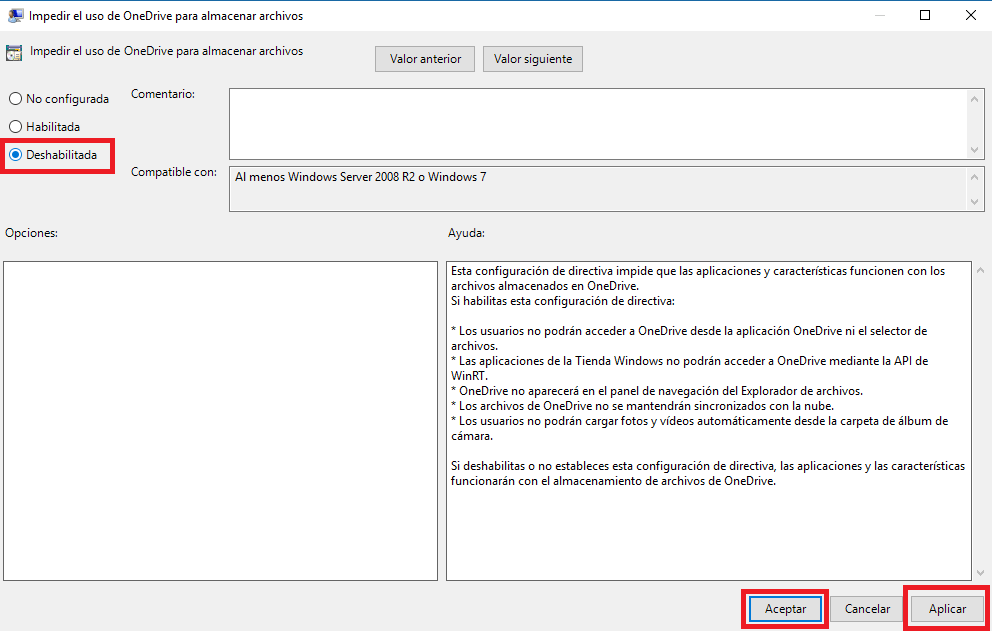Select the No configurada radio option
The height and width of the screenshot is (631, 992).
59,99
